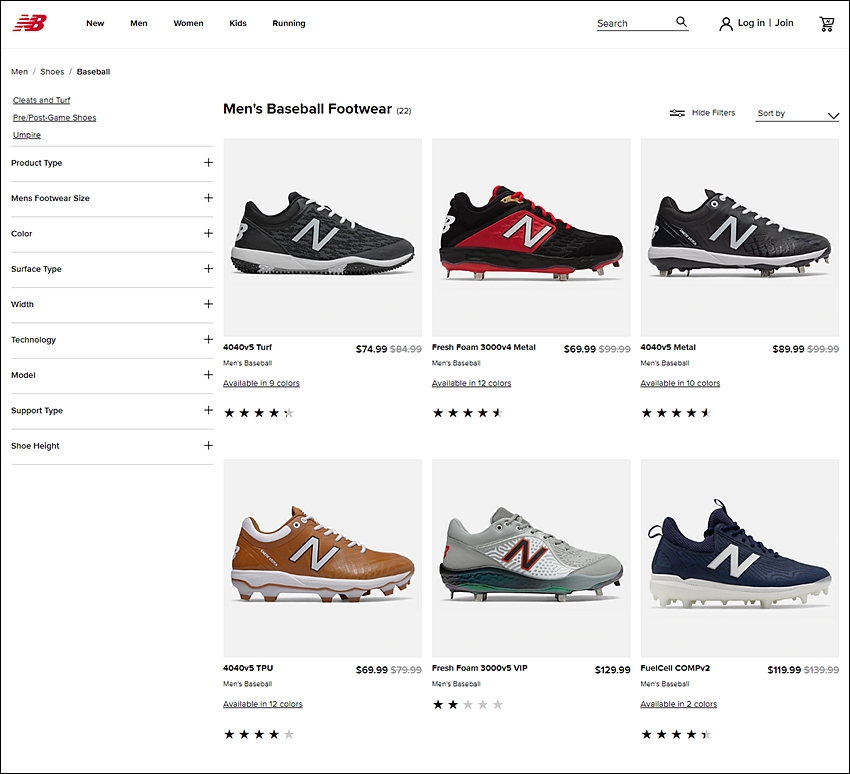Click the $119.99 price text
The image size is (850, 774).
pyautogui.click(x=784, y=670)
